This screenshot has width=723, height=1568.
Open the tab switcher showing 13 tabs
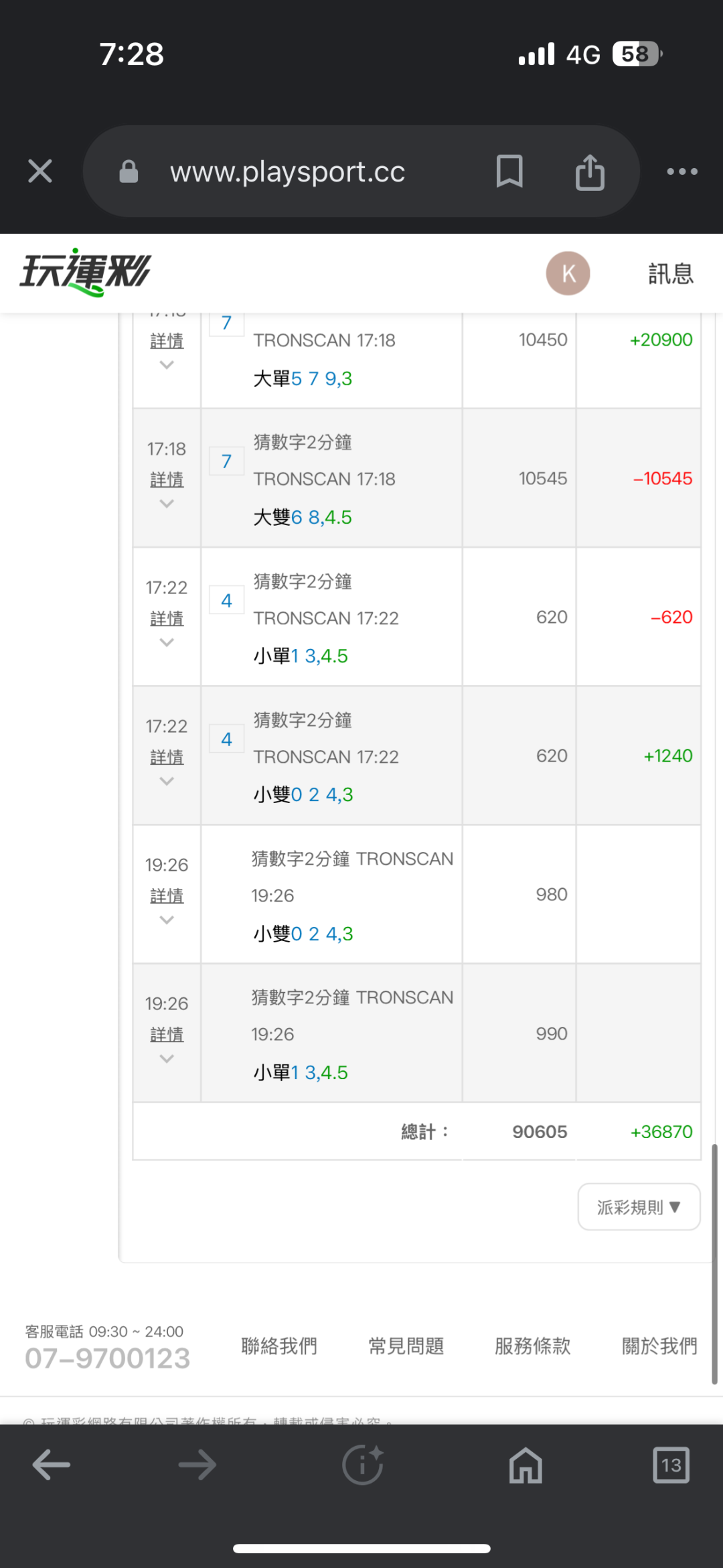click(671, 1465)
